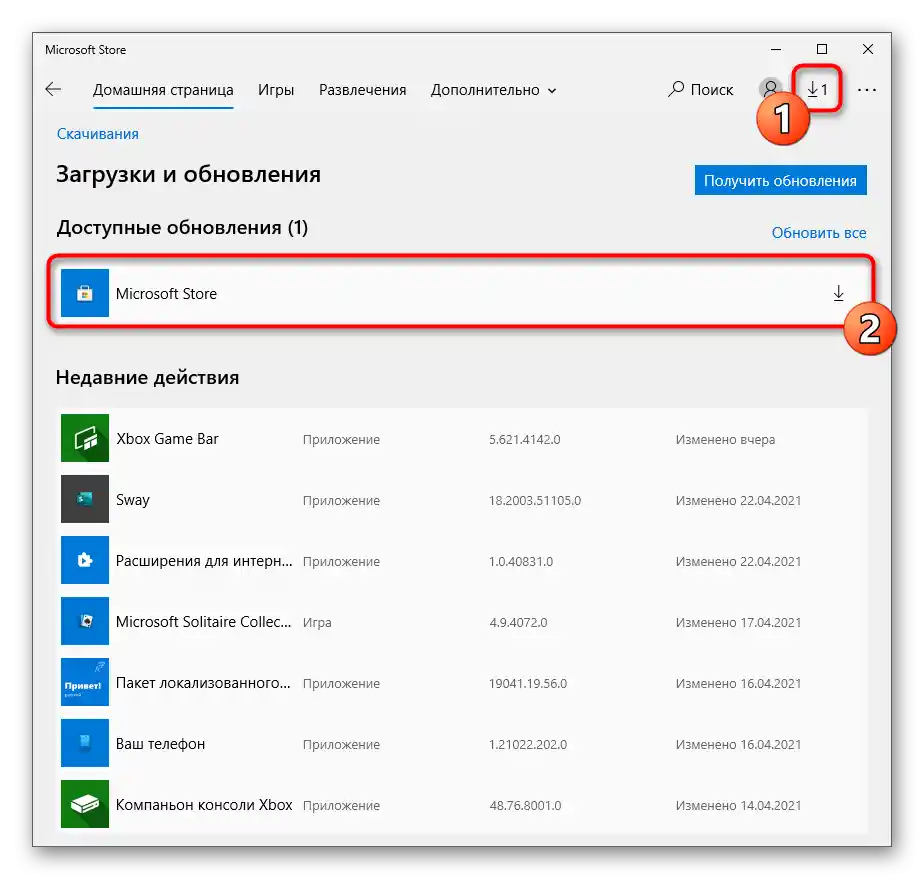Screen dimensions: 924x879
Task: Minimize the Microsoft Store window
Action: click(x=776, y=49)
